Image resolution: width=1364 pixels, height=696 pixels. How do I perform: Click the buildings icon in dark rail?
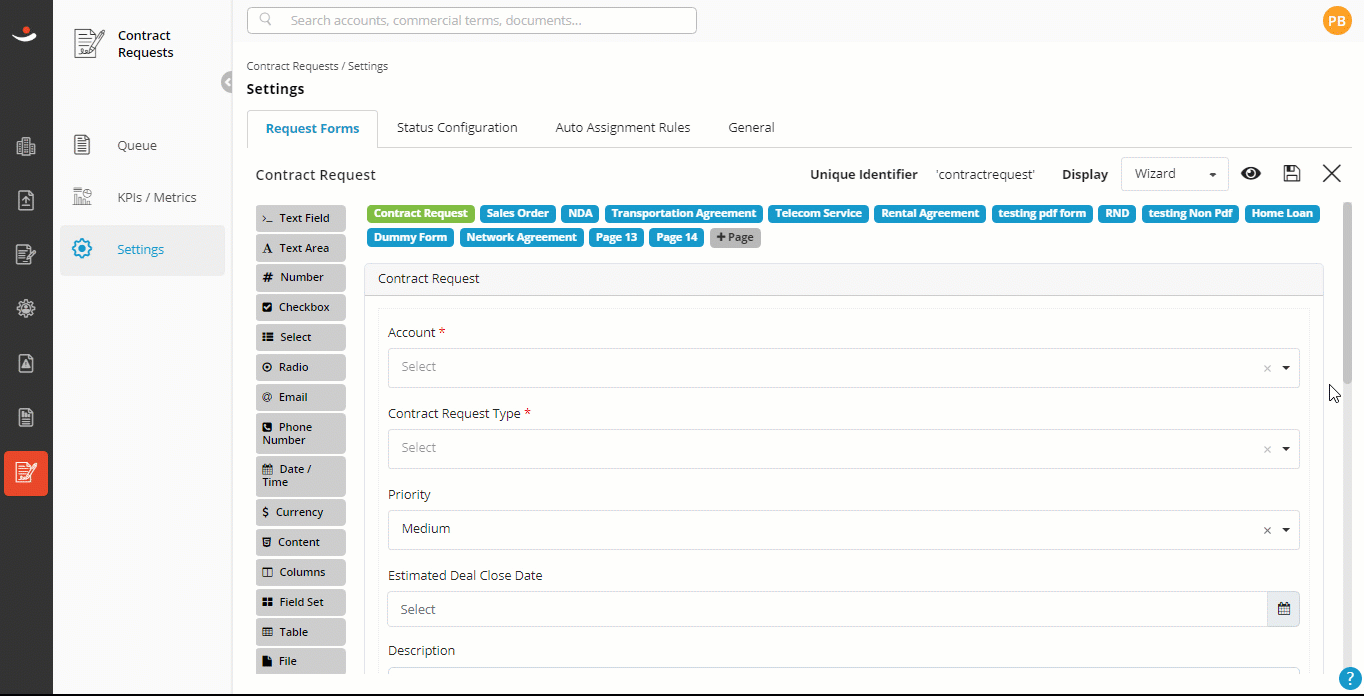coord(26,147)
